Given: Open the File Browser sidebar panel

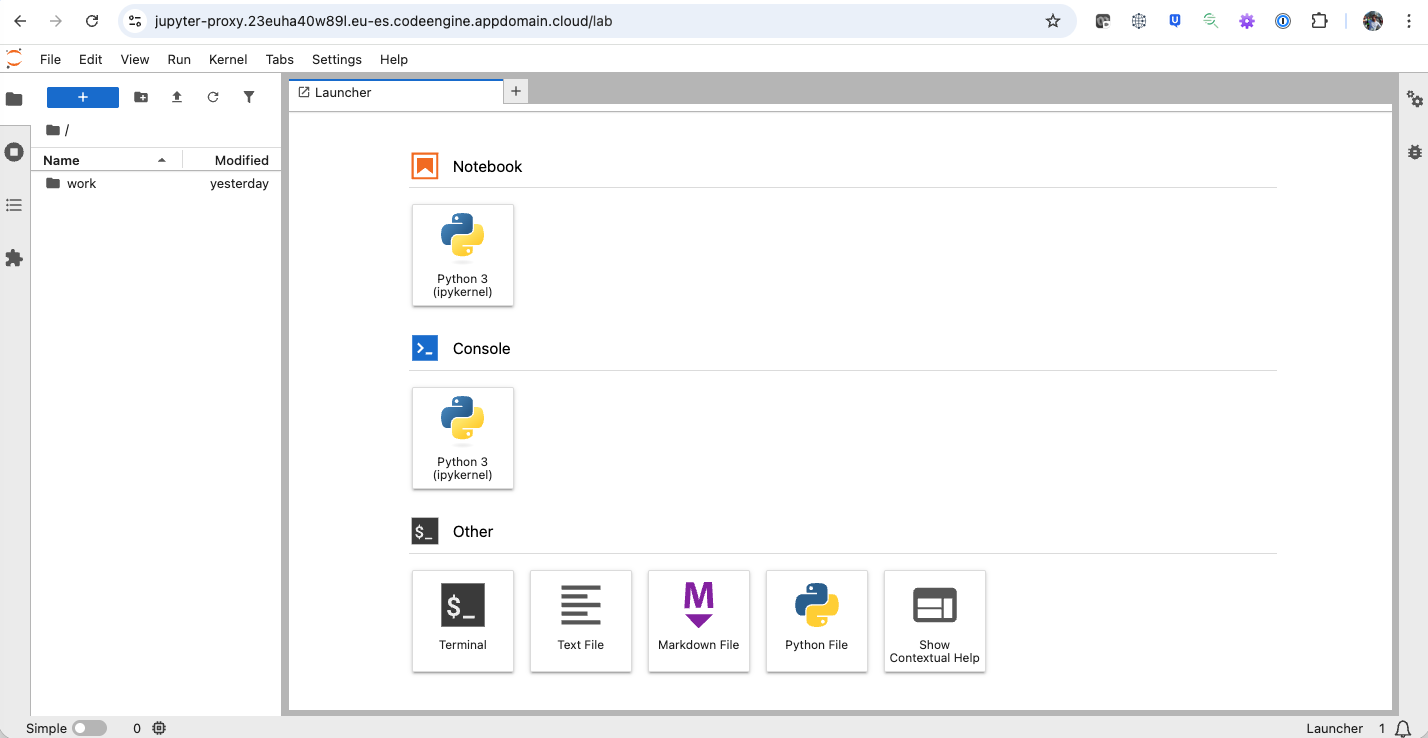Looking at the screenshot, I should tap(14, 99).
